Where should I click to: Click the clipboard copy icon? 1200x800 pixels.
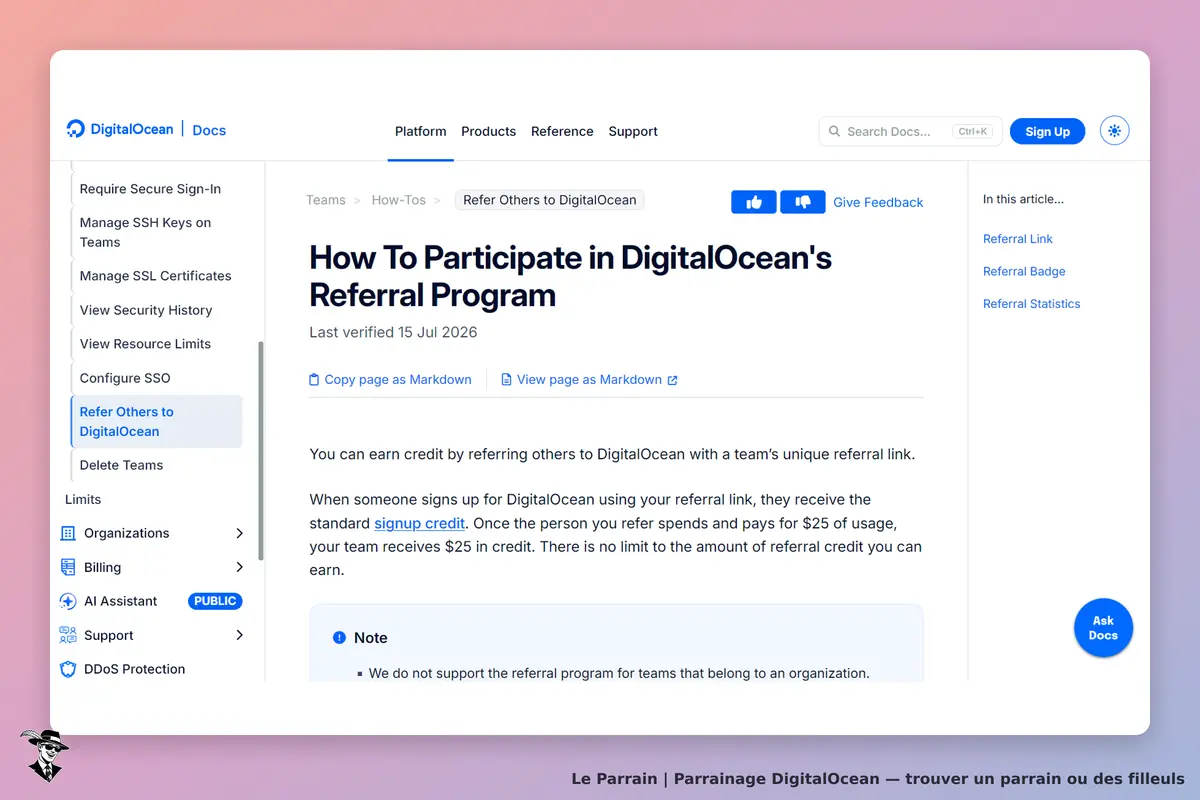pyautogui.click(x=315, y=380)
